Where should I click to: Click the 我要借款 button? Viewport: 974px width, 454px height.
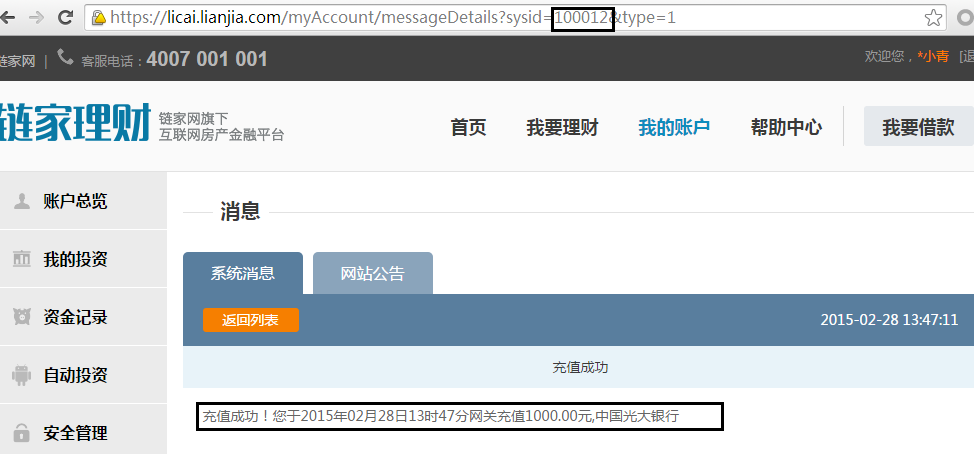point(918,126)
